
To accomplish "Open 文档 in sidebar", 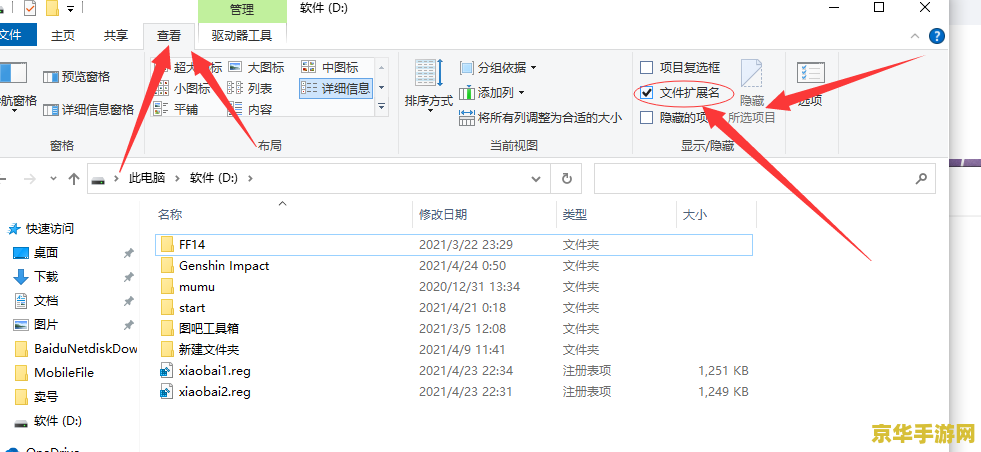I will pyautogui.click(x=36, y=300).
